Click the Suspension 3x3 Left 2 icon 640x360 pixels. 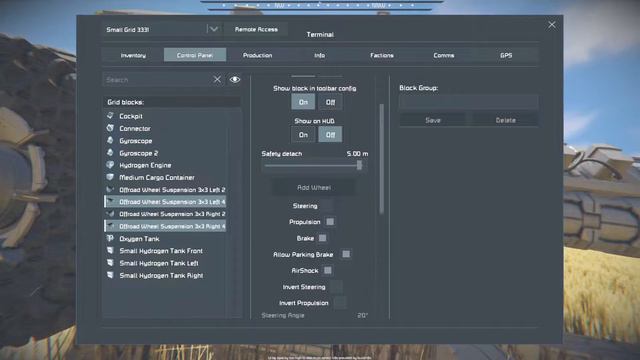(x=110, y=189)
